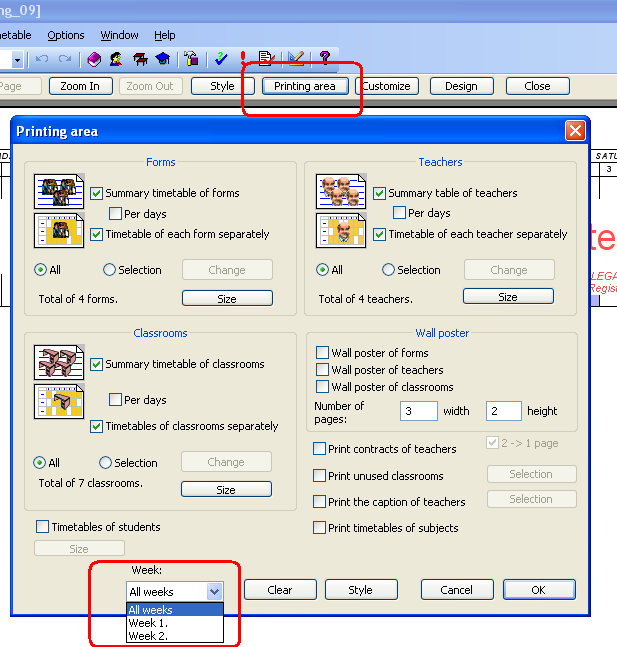The width and height of the screenshot is (617, 647).
Task: Click the summary timetable of classrooms thumbnail icon
Action: tap(56, 362)
